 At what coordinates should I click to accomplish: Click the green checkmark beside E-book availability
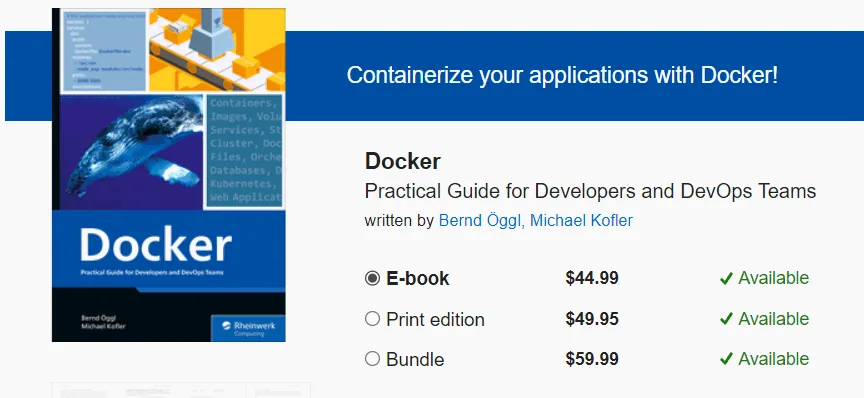coord(726,279)
